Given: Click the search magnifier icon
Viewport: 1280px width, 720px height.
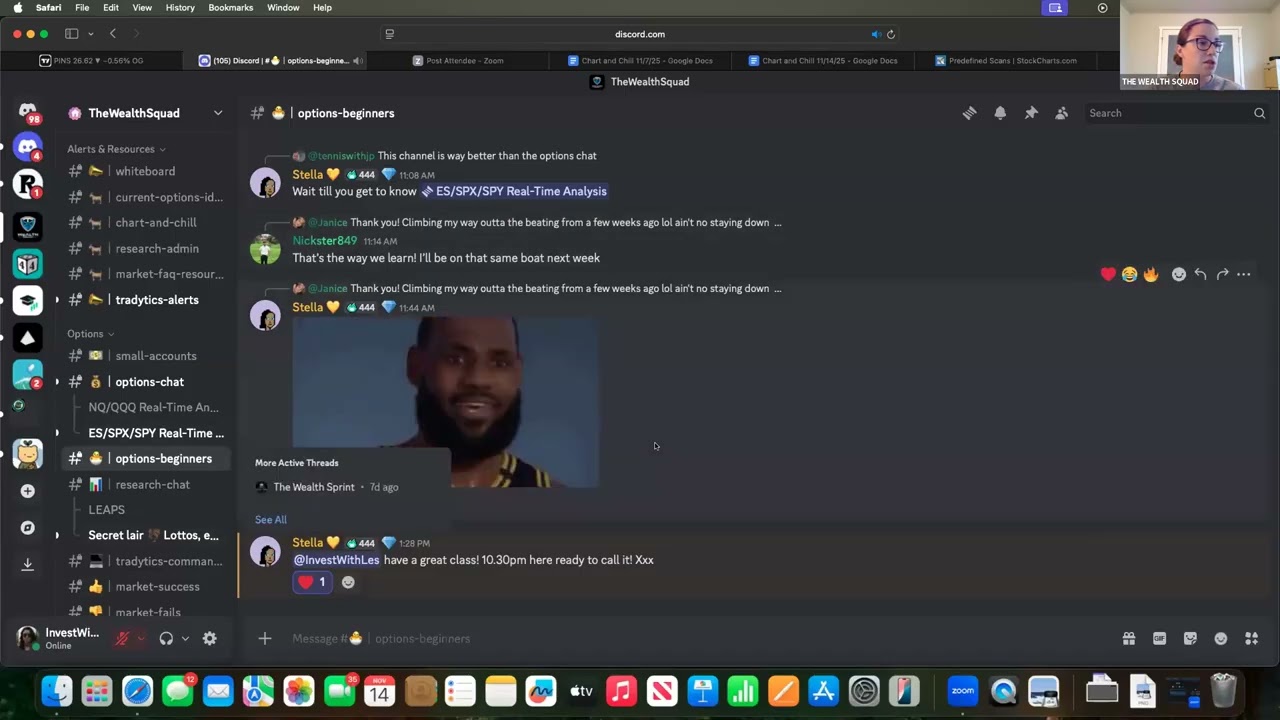Looking at the screenshot, I should coord(1259,113).
